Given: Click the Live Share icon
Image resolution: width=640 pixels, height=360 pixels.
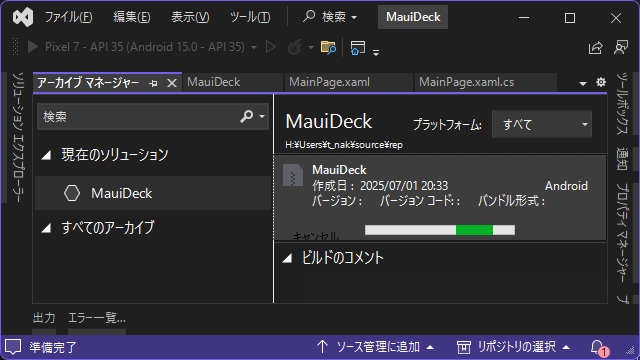Looking at the screenshot, I should tap(596, 48).
